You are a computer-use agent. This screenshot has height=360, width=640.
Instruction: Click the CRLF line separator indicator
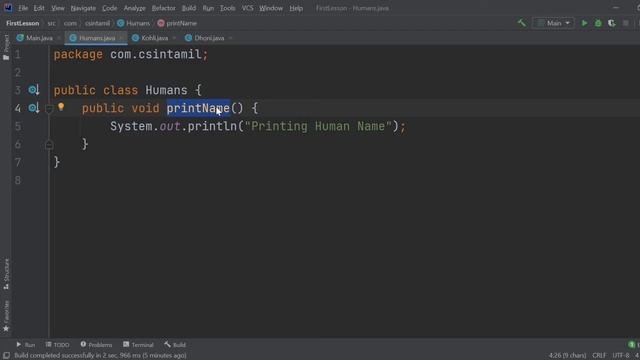(599, 356)
